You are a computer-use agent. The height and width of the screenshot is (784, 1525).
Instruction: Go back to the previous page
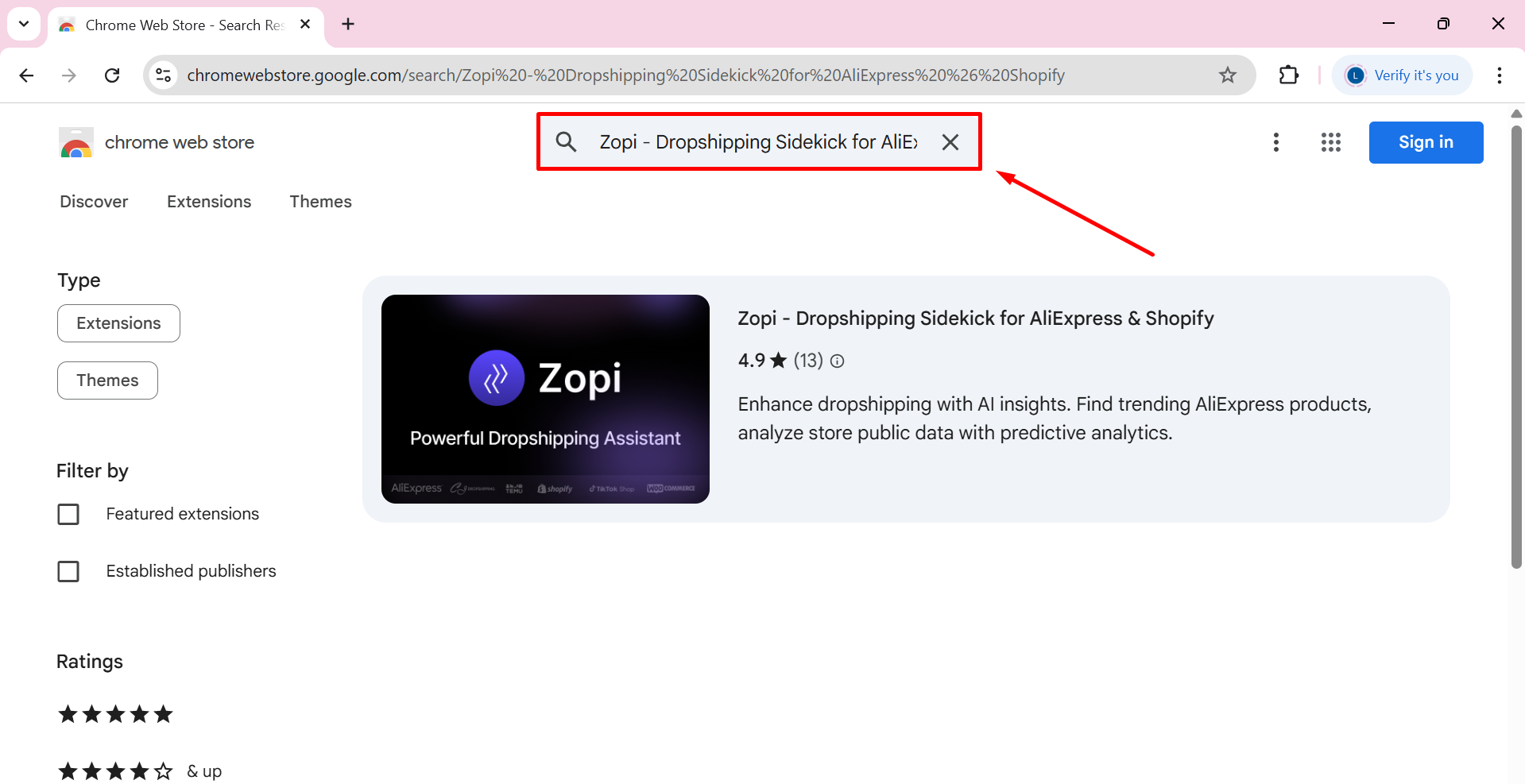tap(26, 75)
